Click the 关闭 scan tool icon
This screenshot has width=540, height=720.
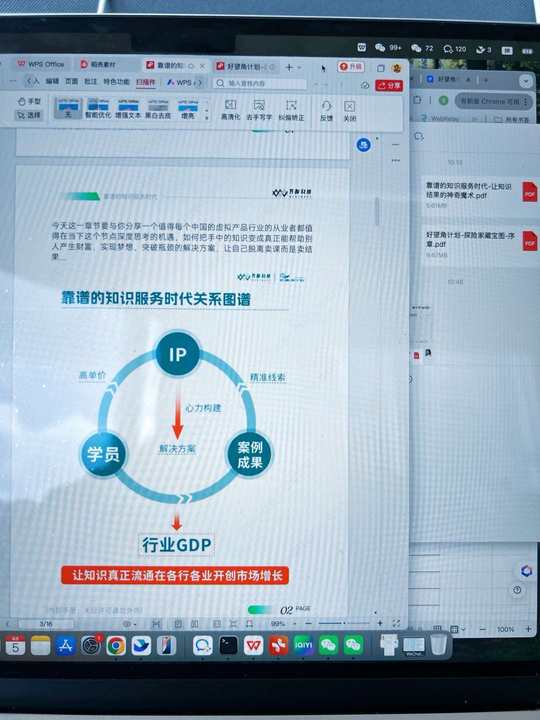[350, 111]
